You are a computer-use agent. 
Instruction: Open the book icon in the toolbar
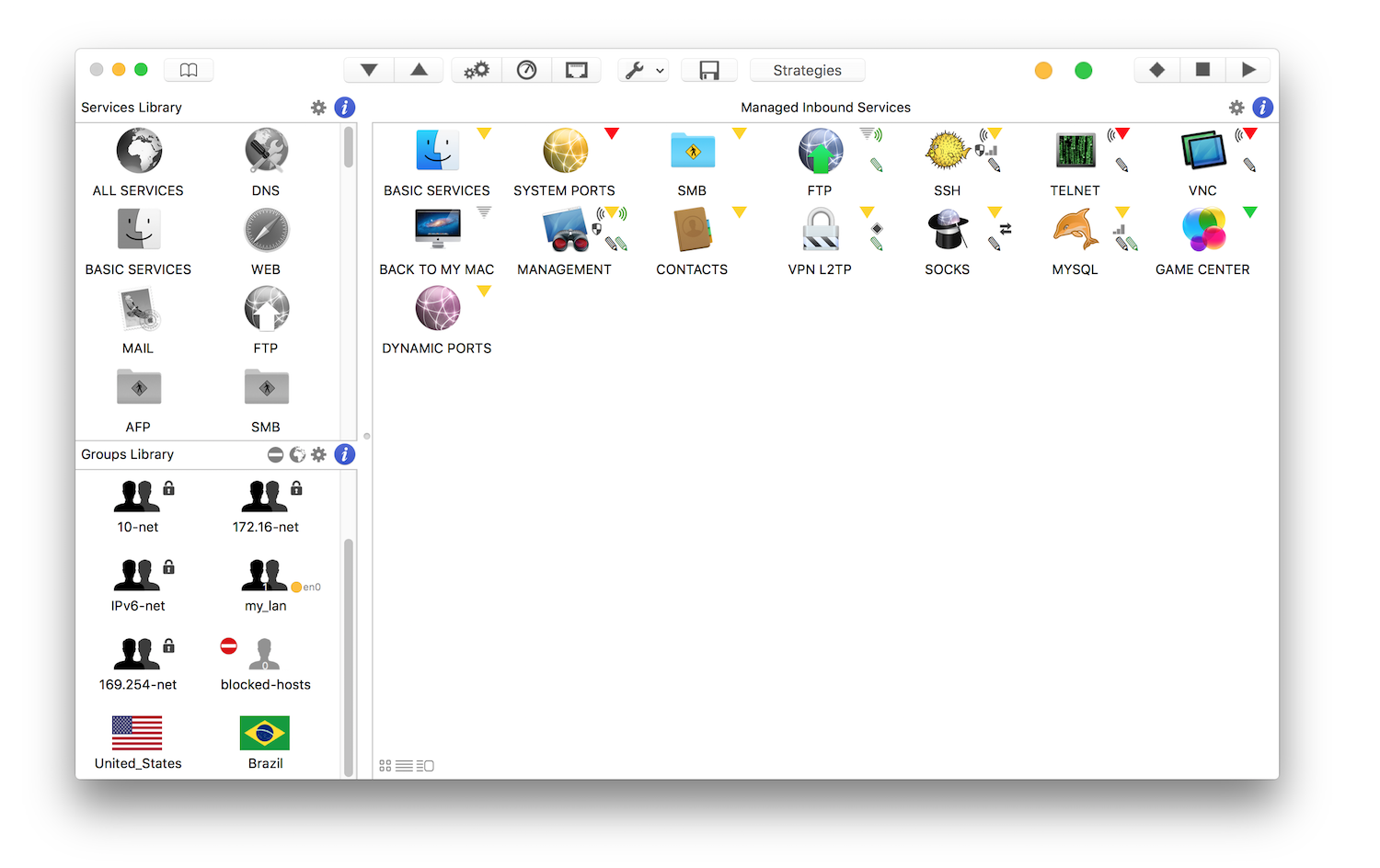click(x=189, y=70)
